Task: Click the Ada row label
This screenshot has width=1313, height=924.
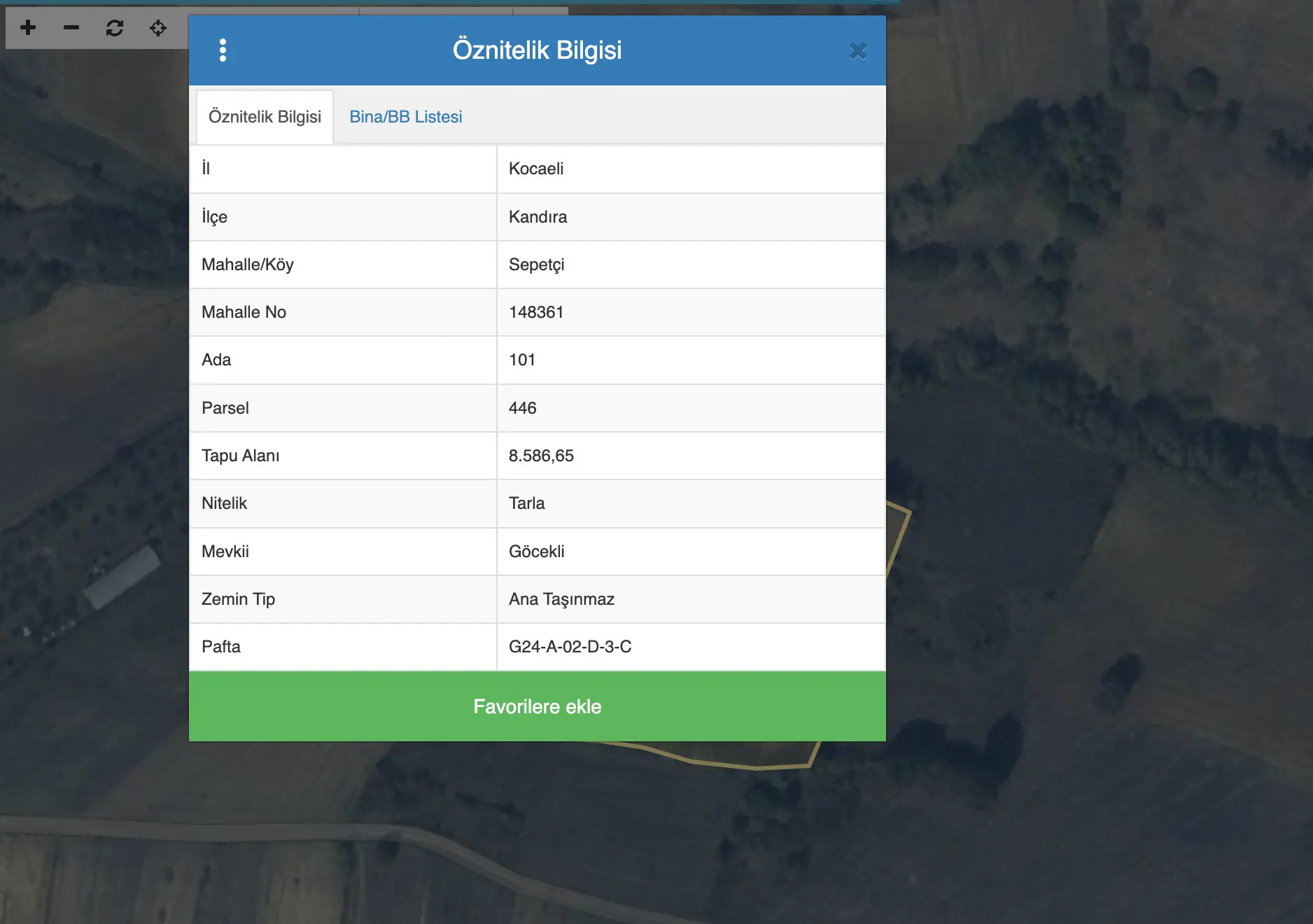Action: (216, 360)
